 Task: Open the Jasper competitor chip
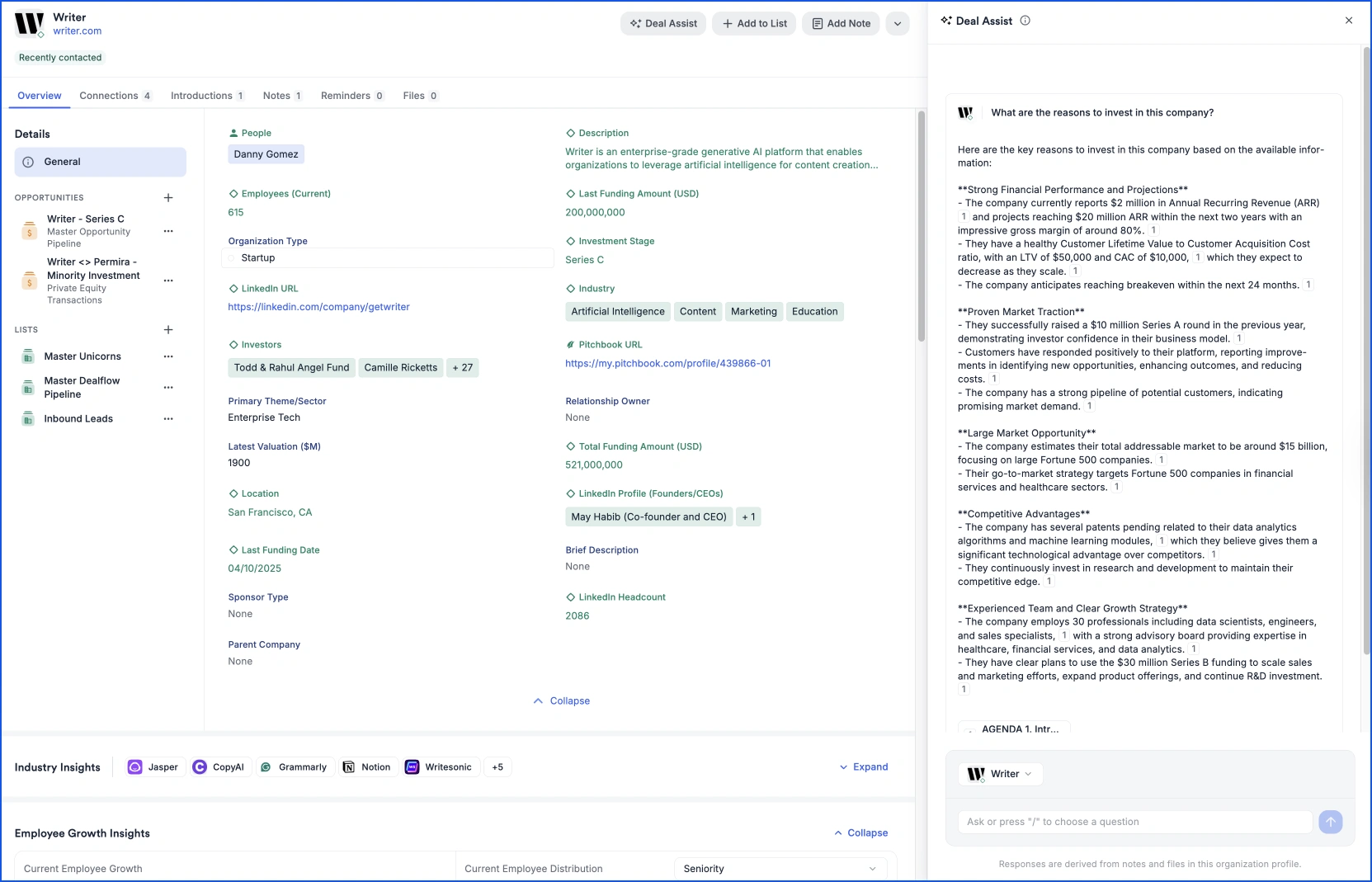(x=154, y=766)
